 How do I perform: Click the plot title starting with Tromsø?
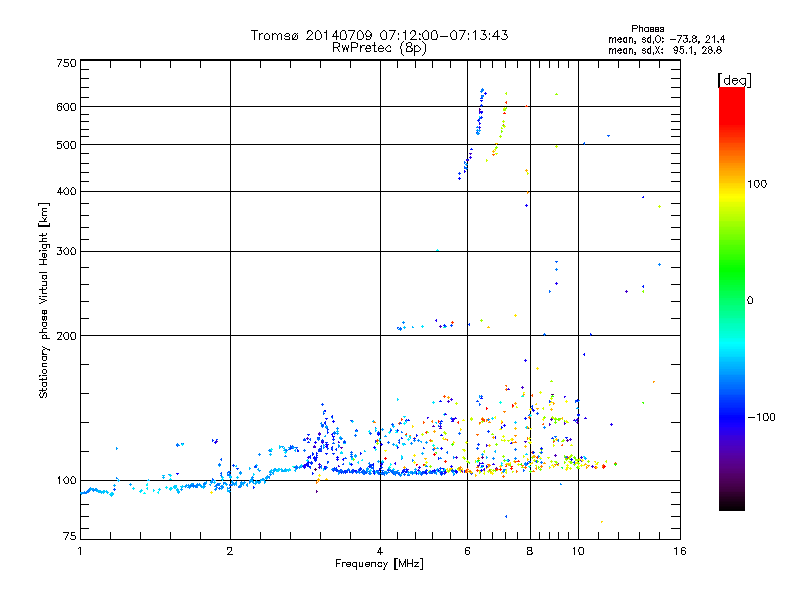coord(379,35)
